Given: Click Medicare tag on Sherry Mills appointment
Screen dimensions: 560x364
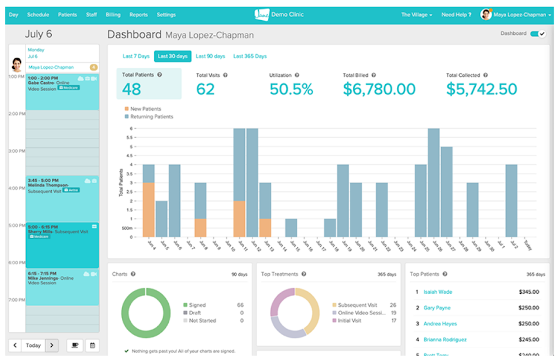Looking at the screenshot, I should pyautogui.click(x=39, y=236).
